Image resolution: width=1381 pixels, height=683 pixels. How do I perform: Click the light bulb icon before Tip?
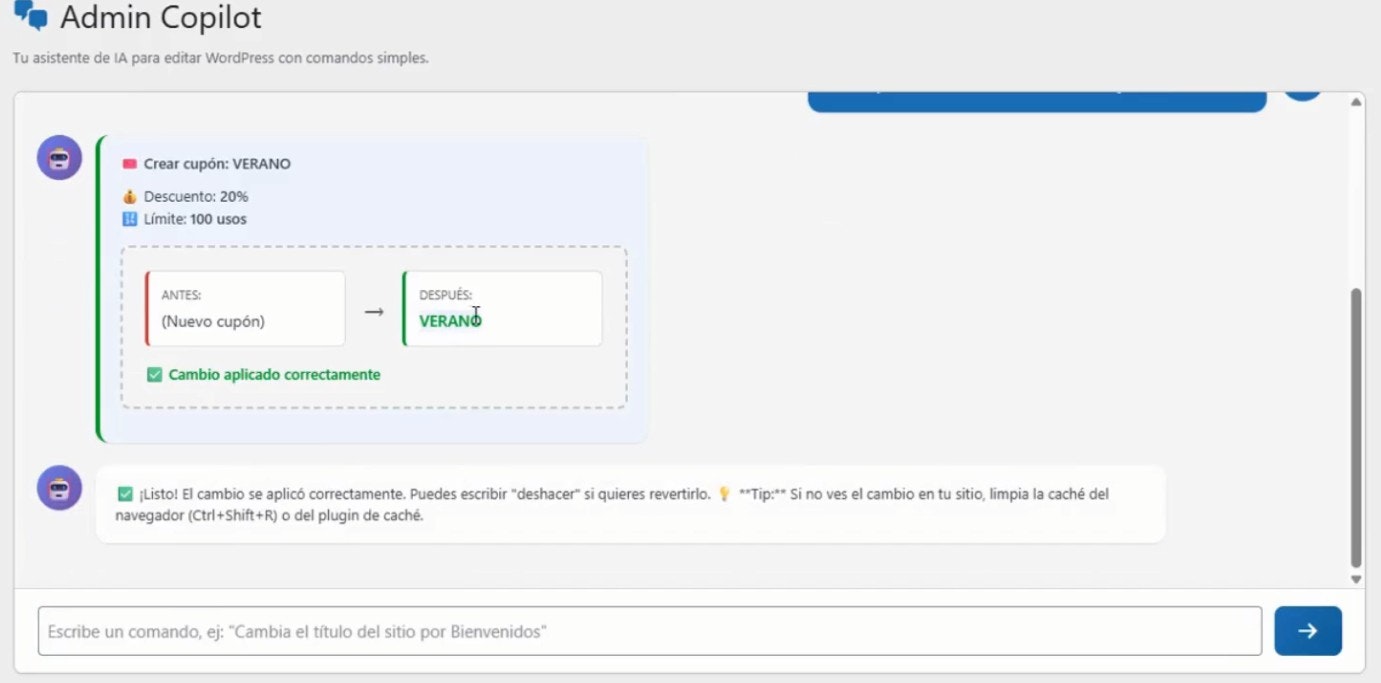tap(725, 494)
